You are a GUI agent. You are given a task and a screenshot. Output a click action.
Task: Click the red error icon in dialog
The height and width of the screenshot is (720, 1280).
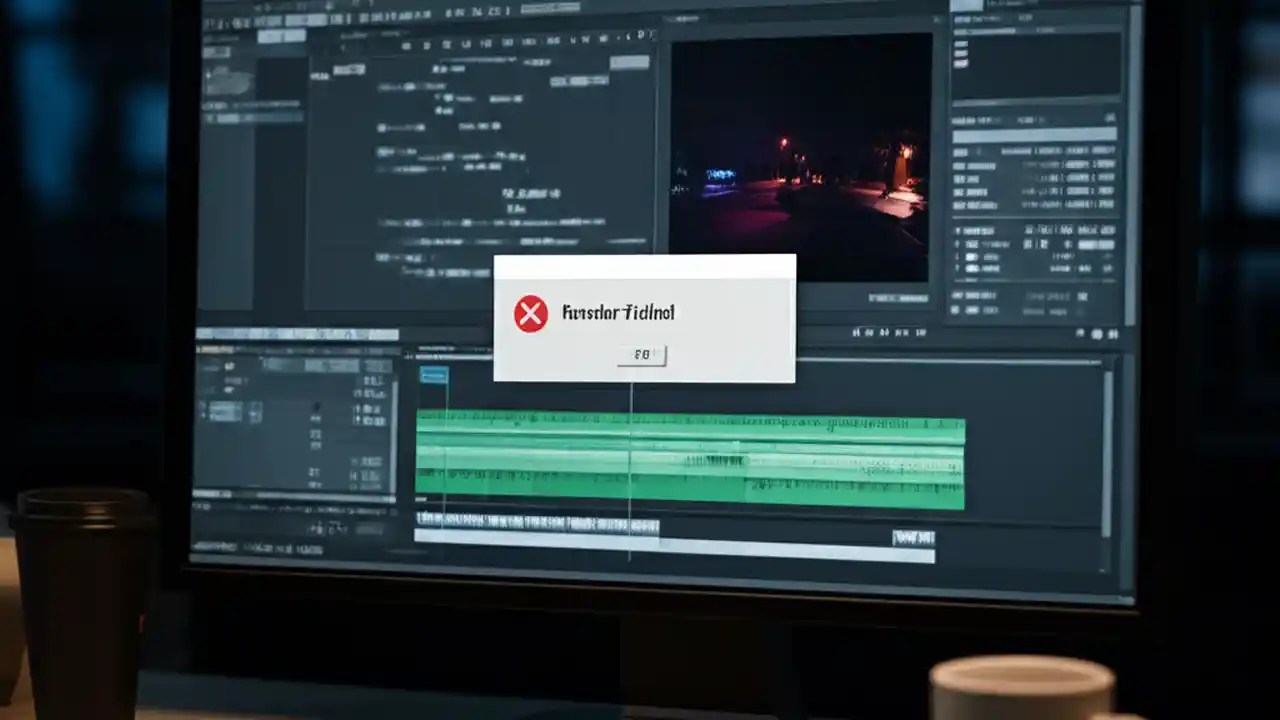click(530, 313)
